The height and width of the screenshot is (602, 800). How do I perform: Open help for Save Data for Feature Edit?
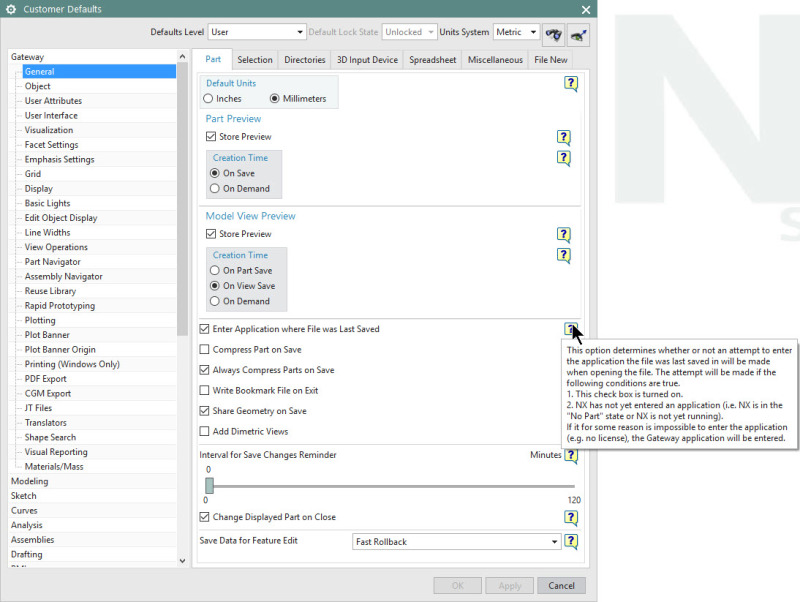(571, 541)
